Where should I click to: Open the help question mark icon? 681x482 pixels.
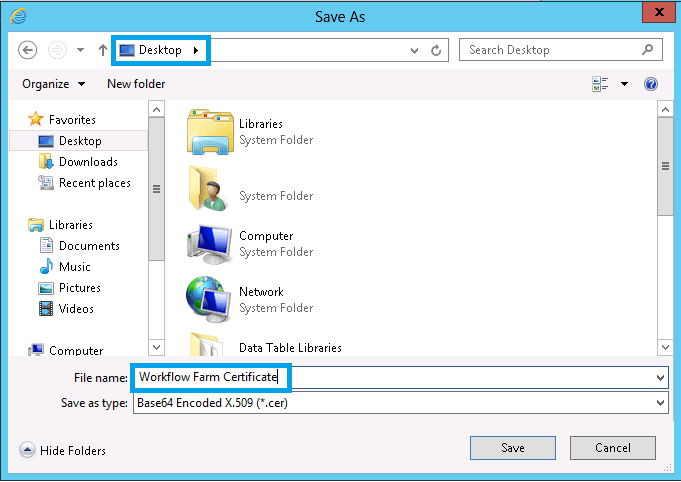651,84
